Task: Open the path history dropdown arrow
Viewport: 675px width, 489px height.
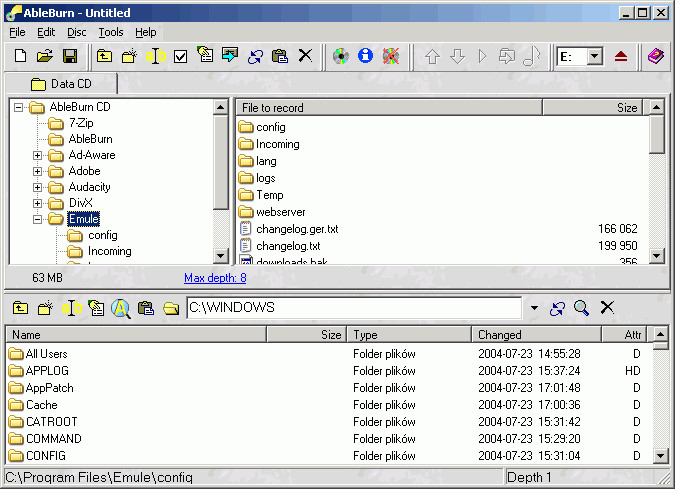Action: click(534, 308)
